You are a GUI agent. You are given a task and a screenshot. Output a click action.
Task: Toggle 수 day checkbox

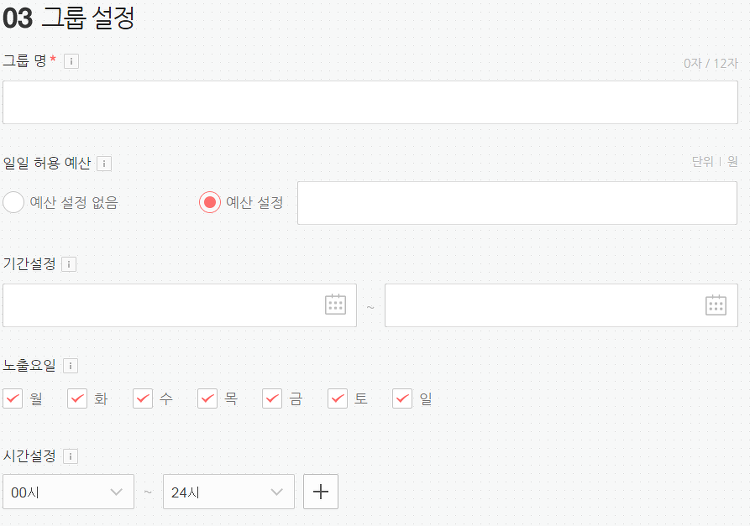pyautogui.click(x=143, y=398)
